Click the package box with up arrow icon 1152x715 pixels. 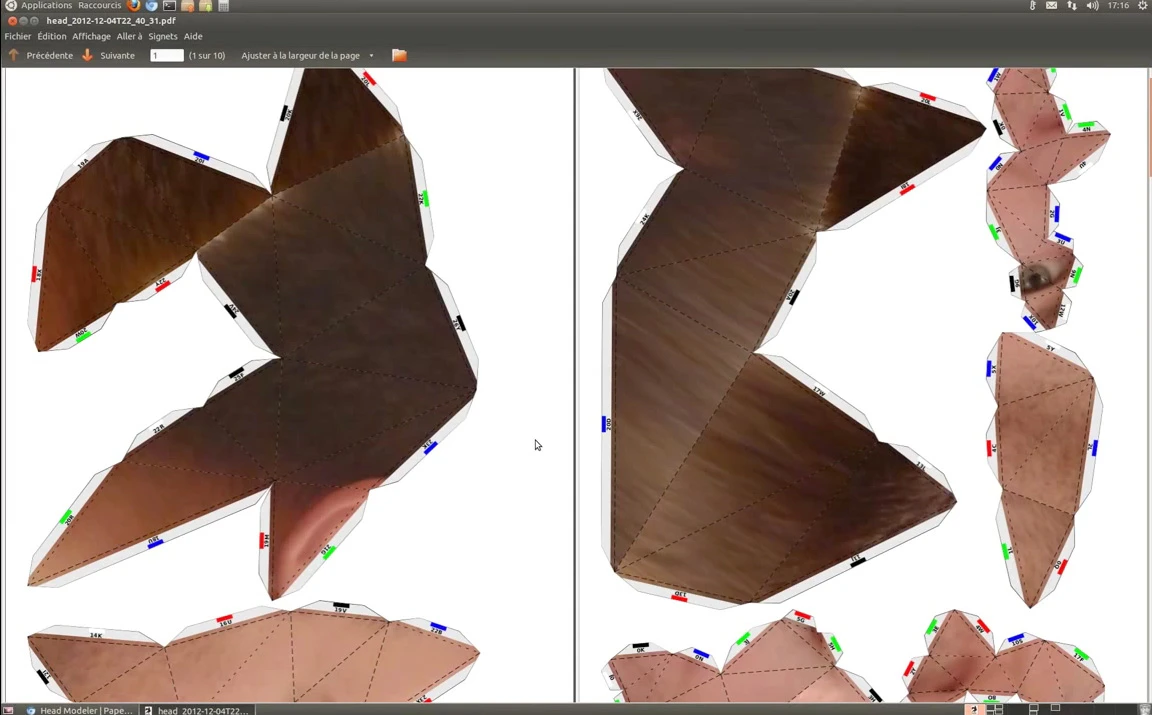click(187, 5)
